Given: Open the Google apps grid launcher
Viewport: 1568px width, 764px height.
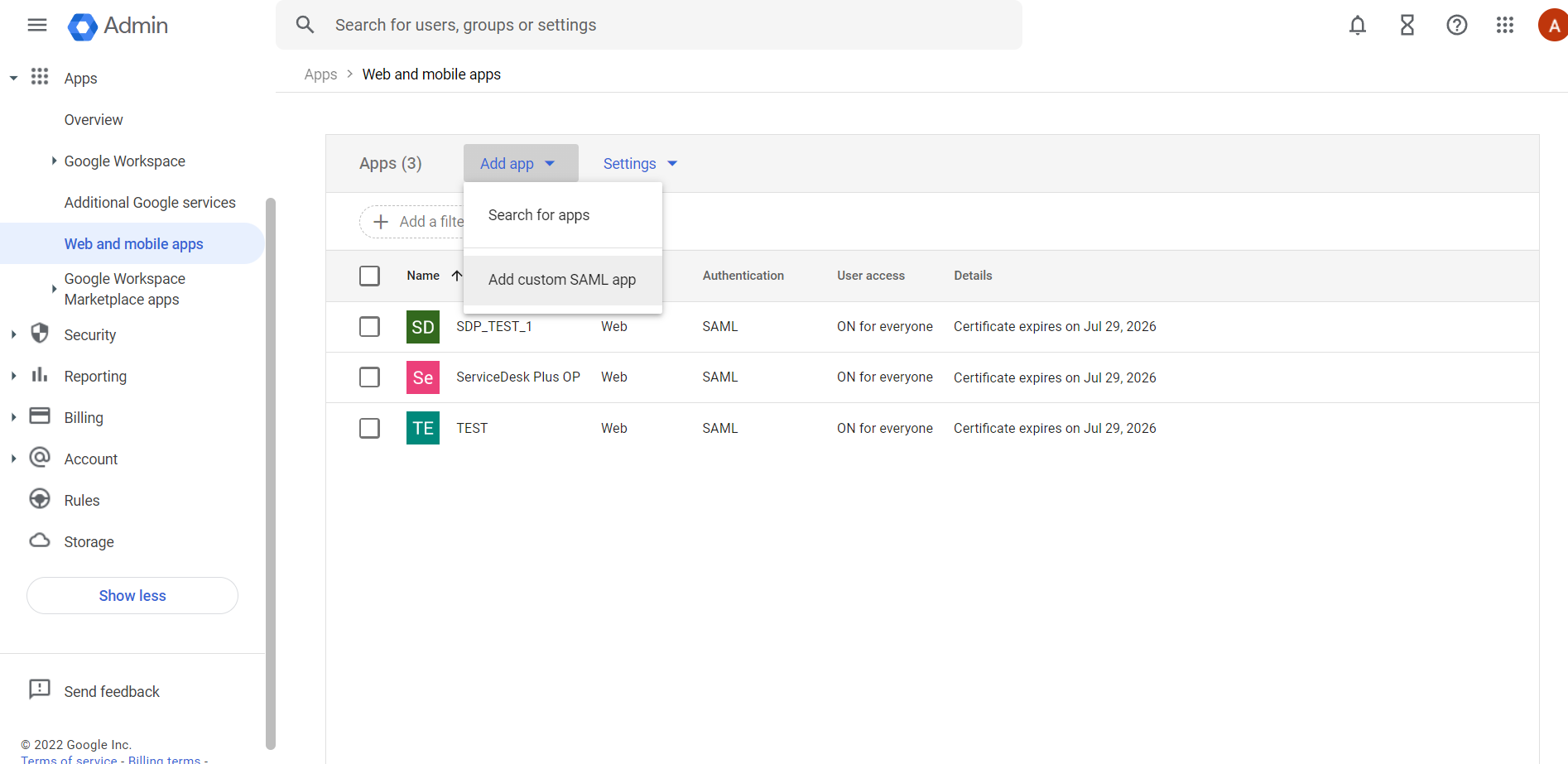Looking at the screenshot, I should click(1505, 26).
